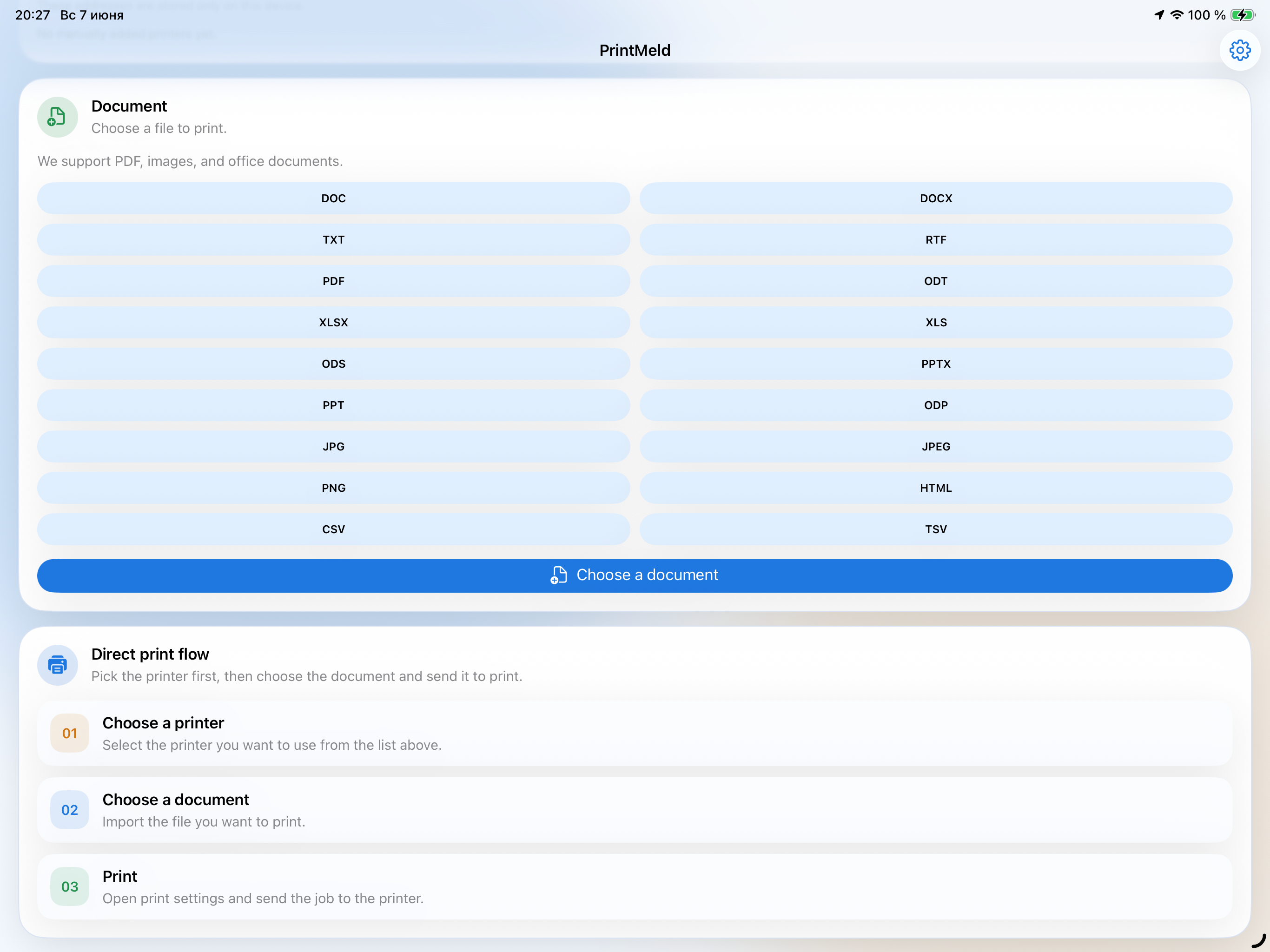
Task: Tap the 01 step badge
Action: point(69,733)
